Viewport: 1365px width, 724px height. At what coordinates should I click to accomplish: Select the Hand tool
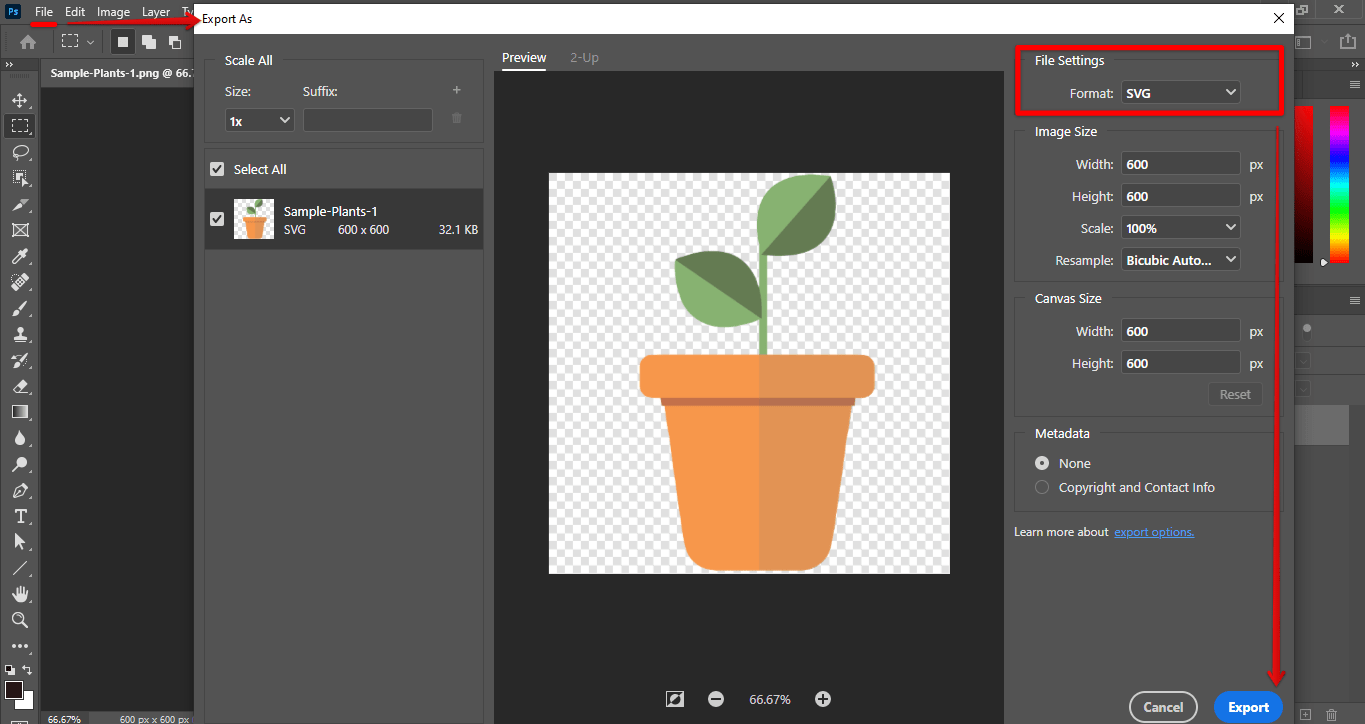coord(20,593)
